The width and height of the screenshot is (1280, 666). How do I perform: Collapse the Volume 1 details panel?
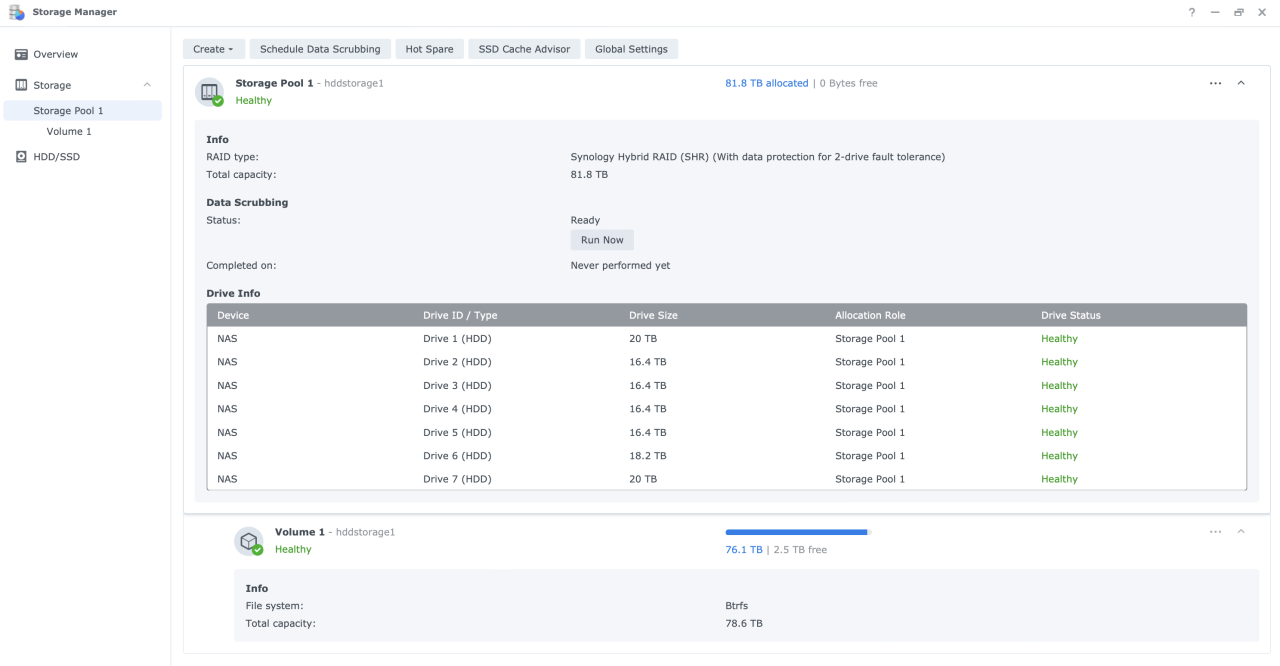1241,532
